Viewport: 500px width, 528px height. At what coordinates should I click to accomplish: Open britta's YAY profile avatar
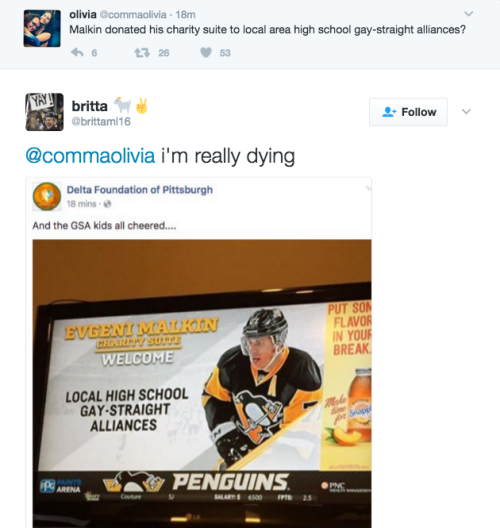pyautogui.click(x=44, y=112)
